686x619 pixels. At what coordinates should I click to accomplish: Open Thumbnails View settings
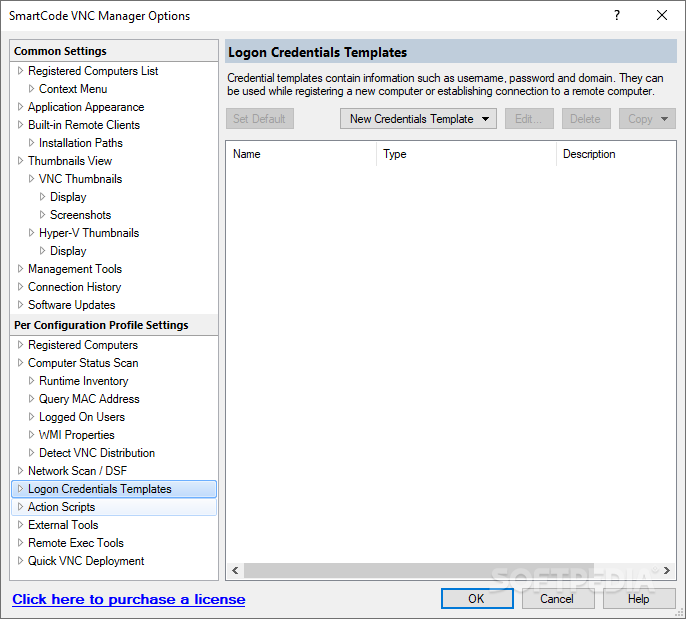[x=70, y=161]
